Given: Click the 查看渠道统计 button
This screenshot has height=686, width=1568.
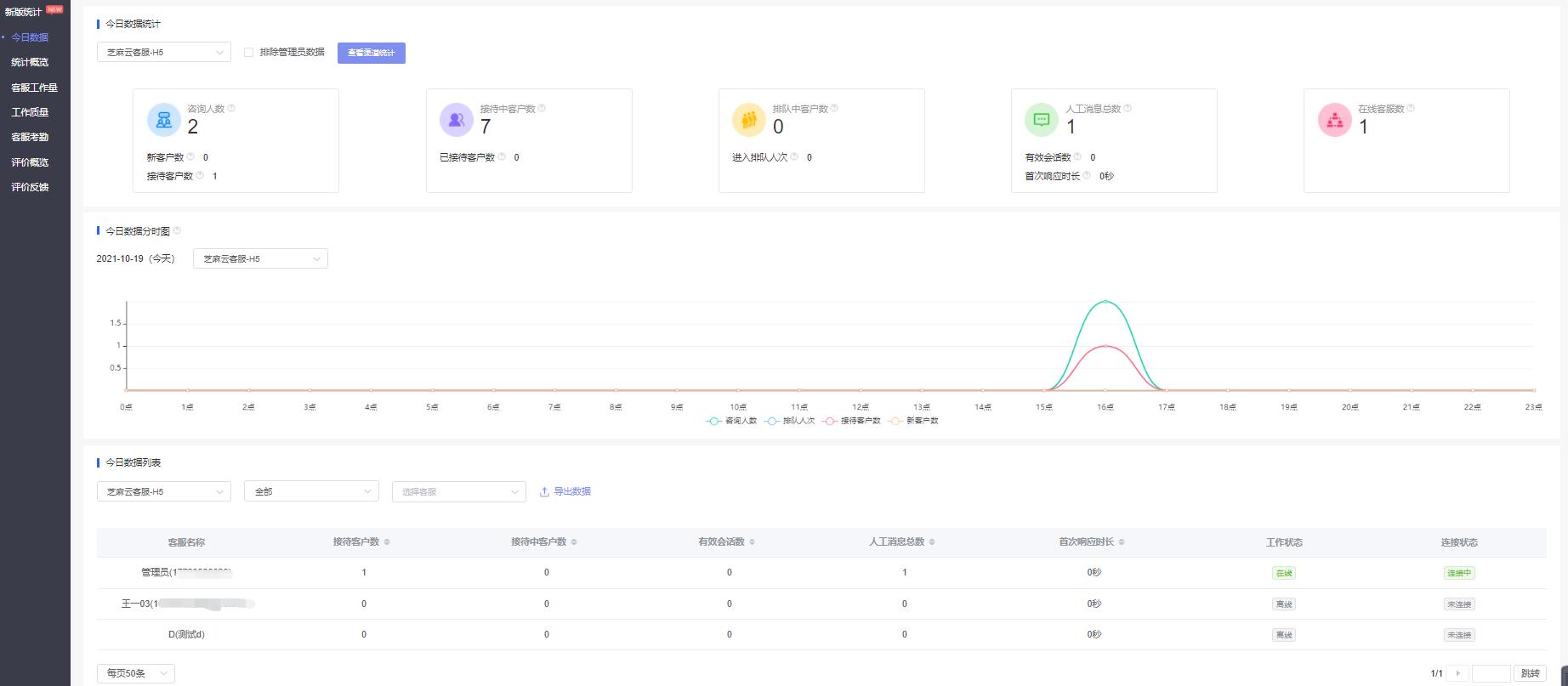Looking at the screenshot, I should tap(372, 53).
